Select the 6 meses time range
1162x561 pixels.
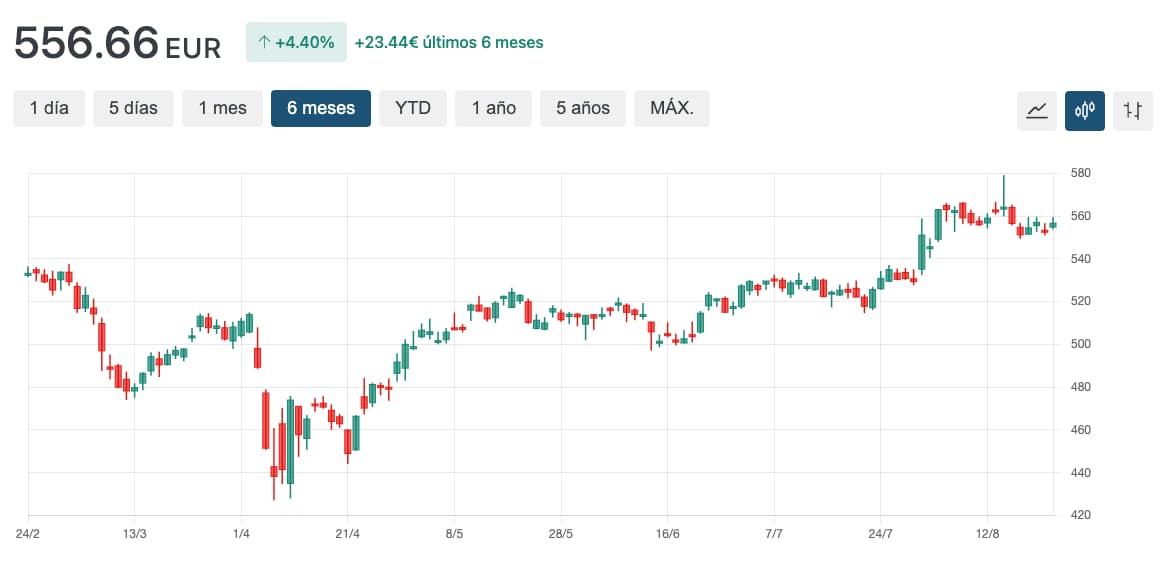tap(321, 108)
